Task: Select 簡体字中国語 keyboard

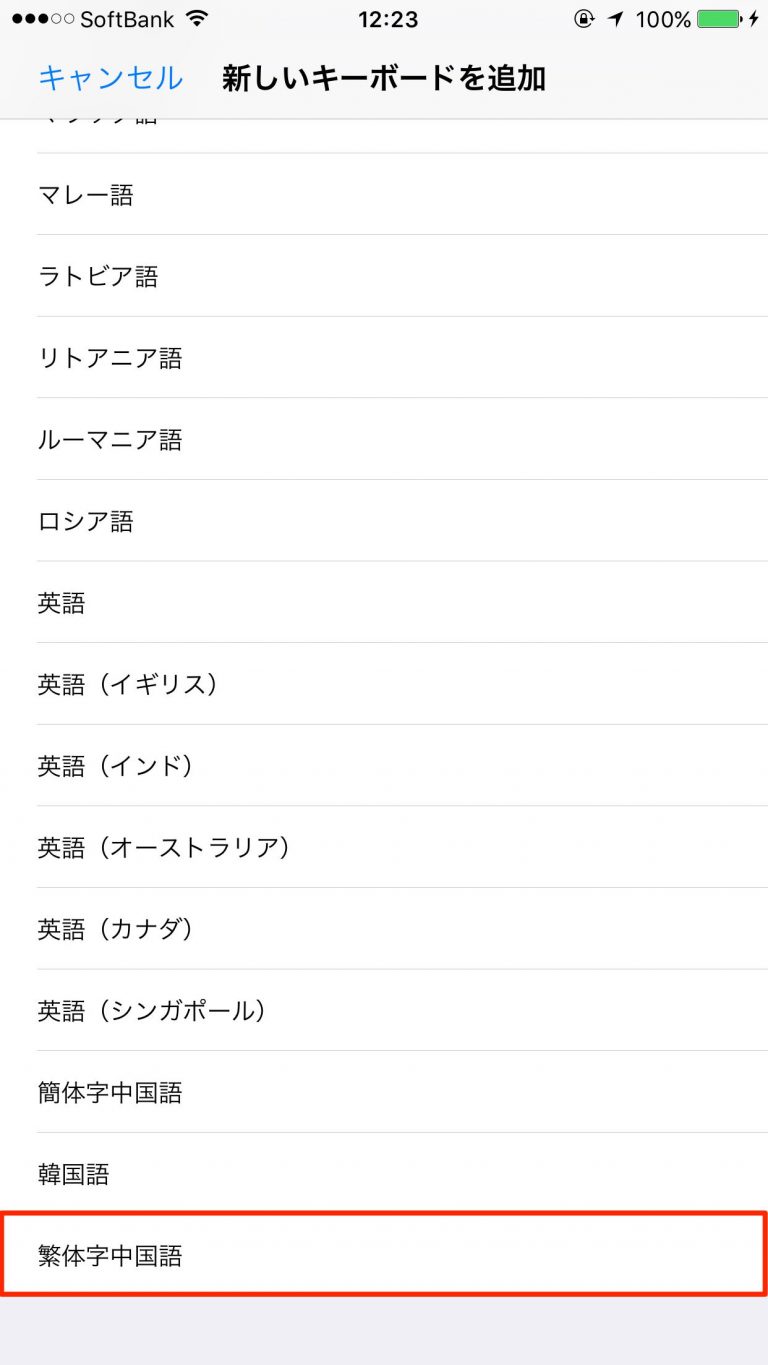Action: point(110,1093)
